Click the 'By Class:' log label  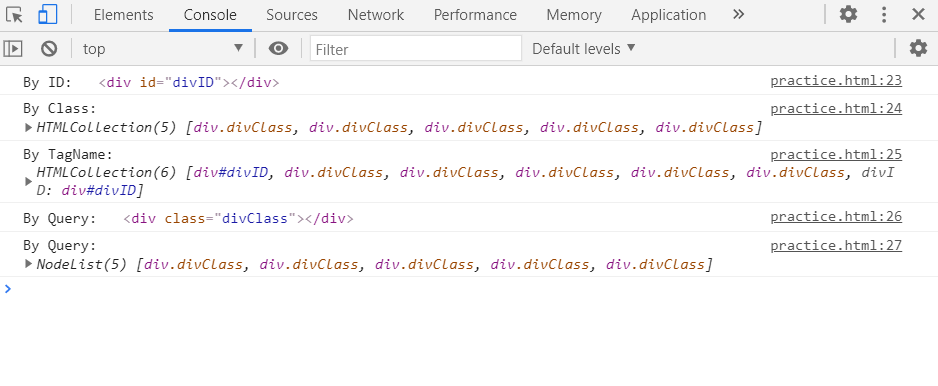click(60, 109)
